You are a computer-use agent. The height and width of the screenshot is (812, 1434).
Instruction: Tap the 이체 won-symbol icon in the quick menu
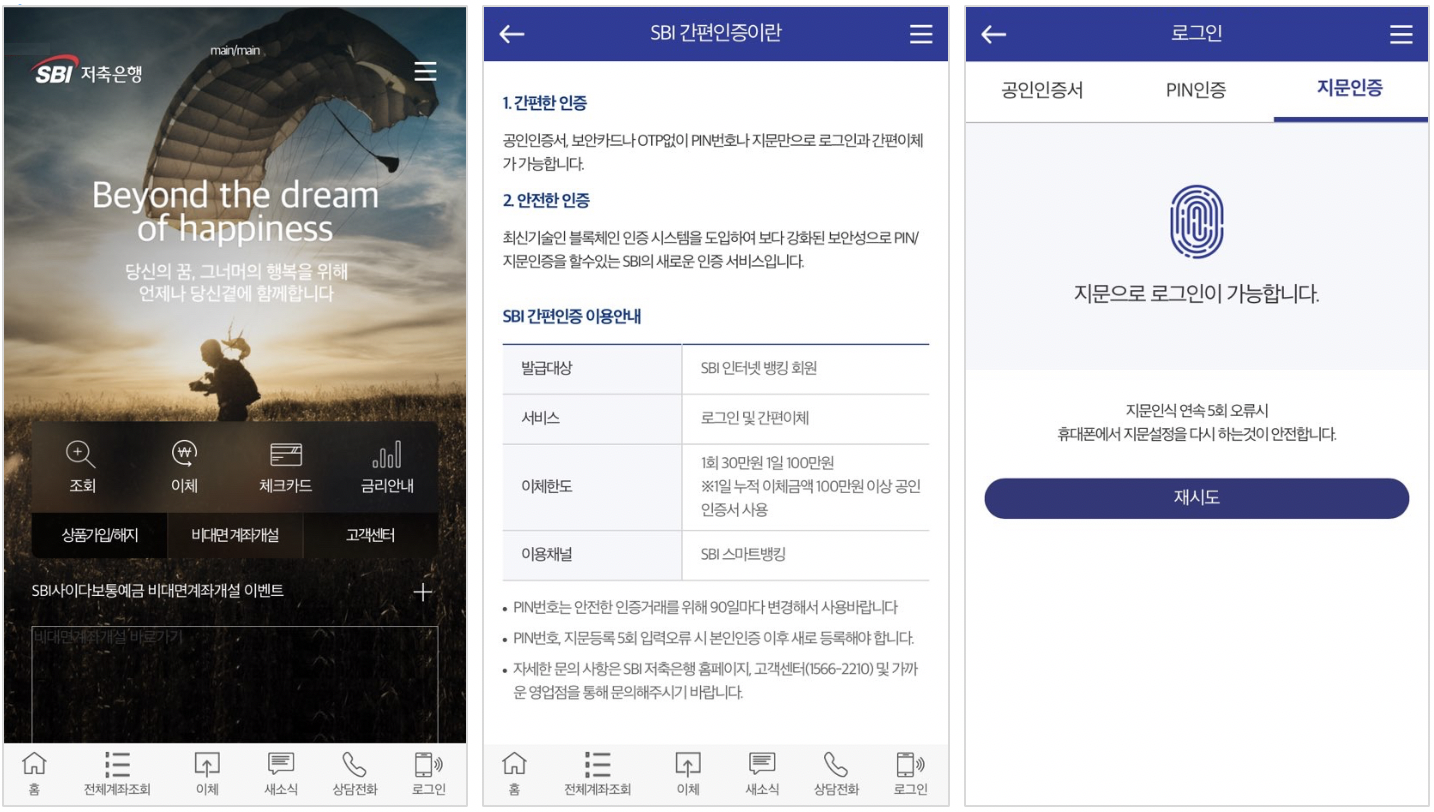[184, 455]
